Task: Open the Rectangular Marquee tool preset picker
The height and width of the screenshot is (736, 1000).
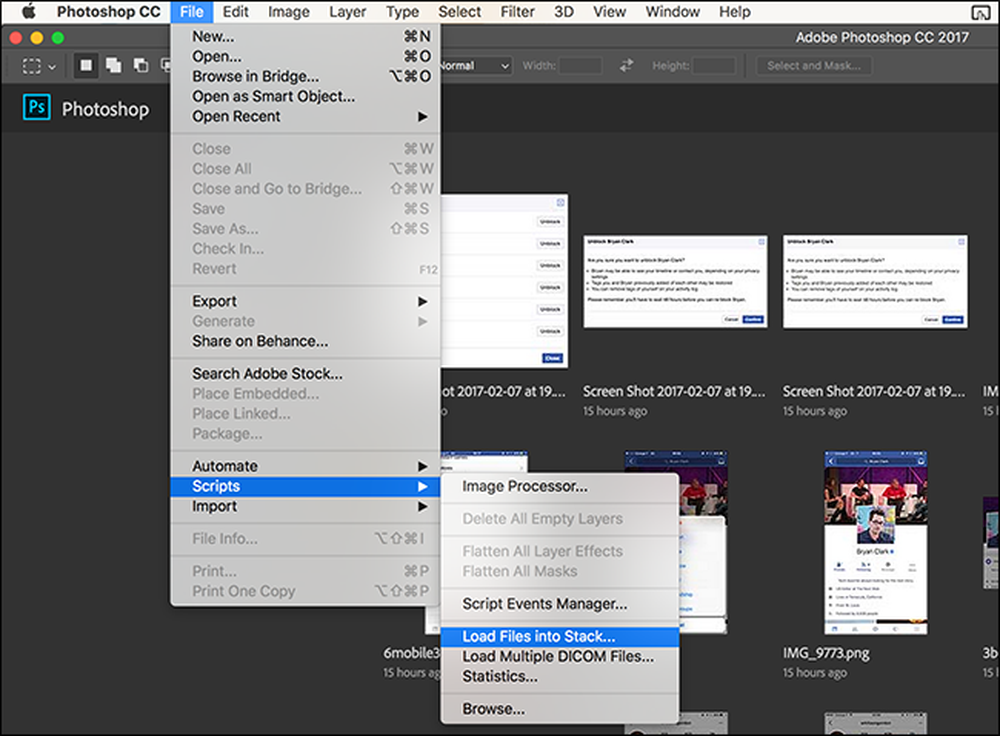Action: point(38,66)
